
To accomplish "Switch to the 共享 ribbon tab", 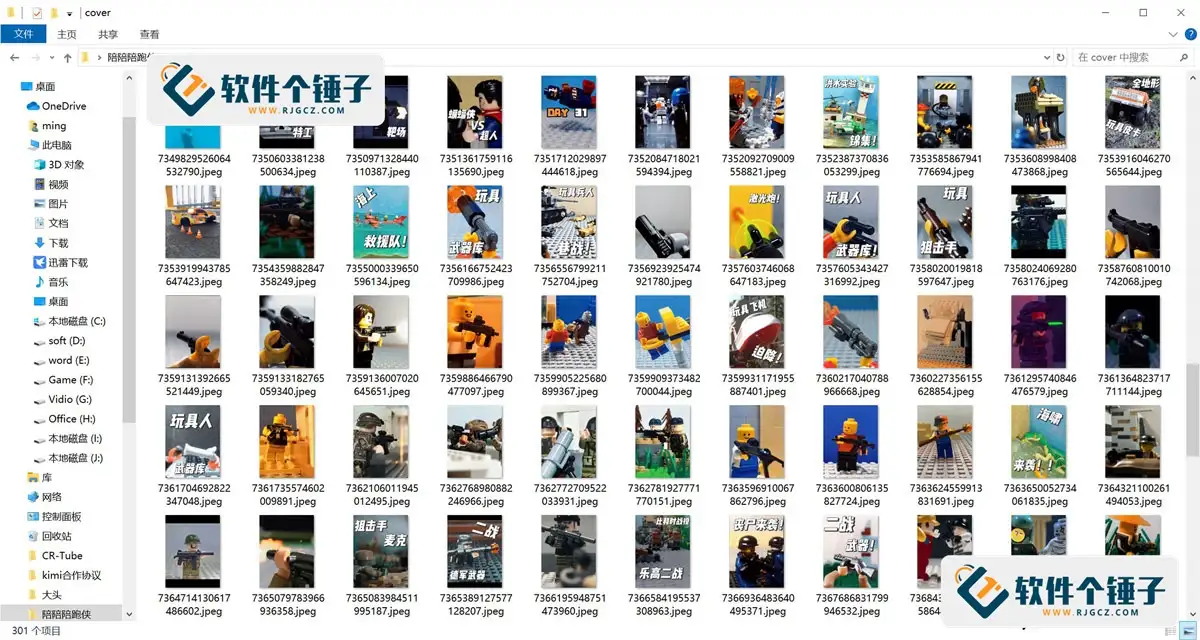I will (x=108, y=34).
